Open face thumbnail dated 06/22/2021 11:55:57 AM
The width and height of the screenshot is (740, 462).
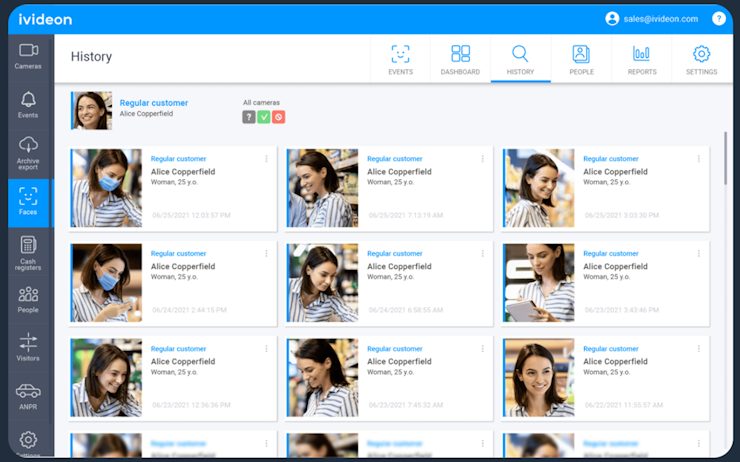point(539,378)
